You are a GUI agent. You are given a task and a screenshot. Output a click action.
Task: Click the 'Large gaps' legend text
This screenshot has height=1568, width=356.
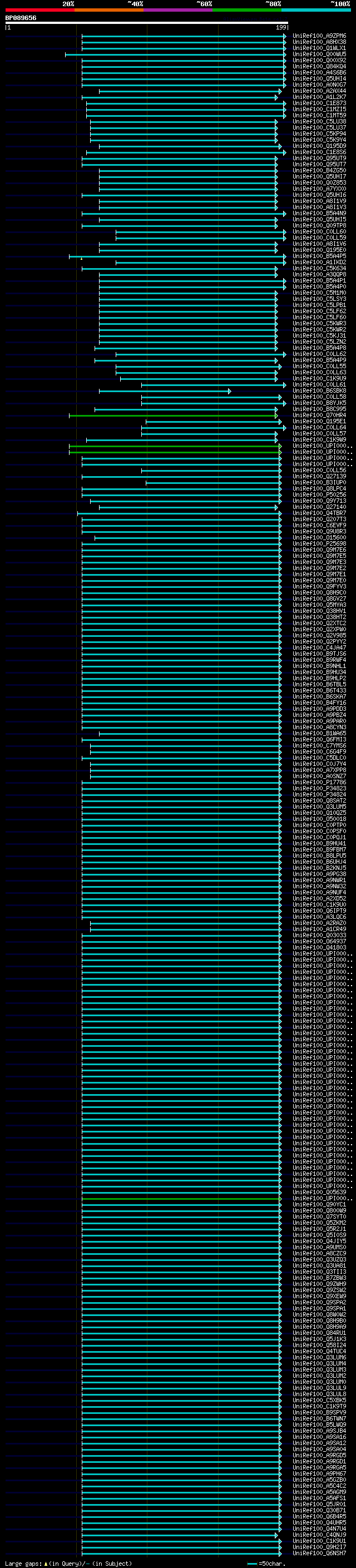pyautogui.click(x=23, y=1563)
